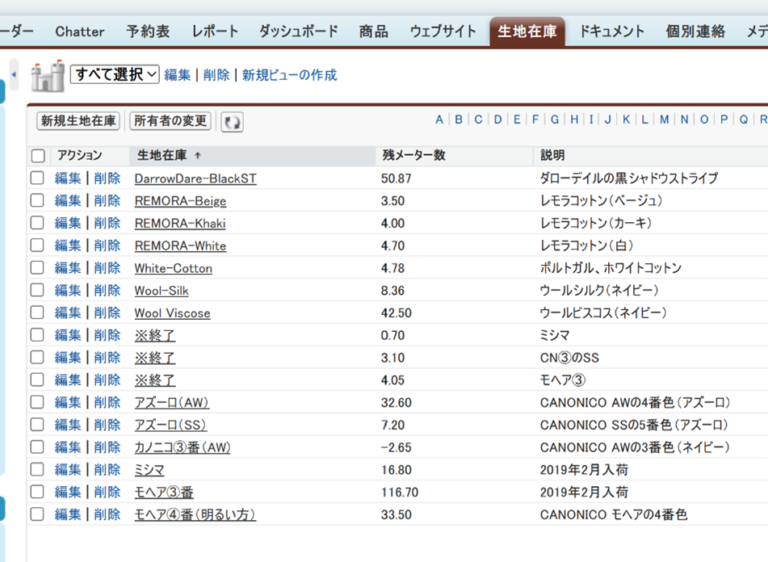Click the 説明 column header
Image resolution: width=768 pixels, height=562 pixels.
(x=552, y=156)
